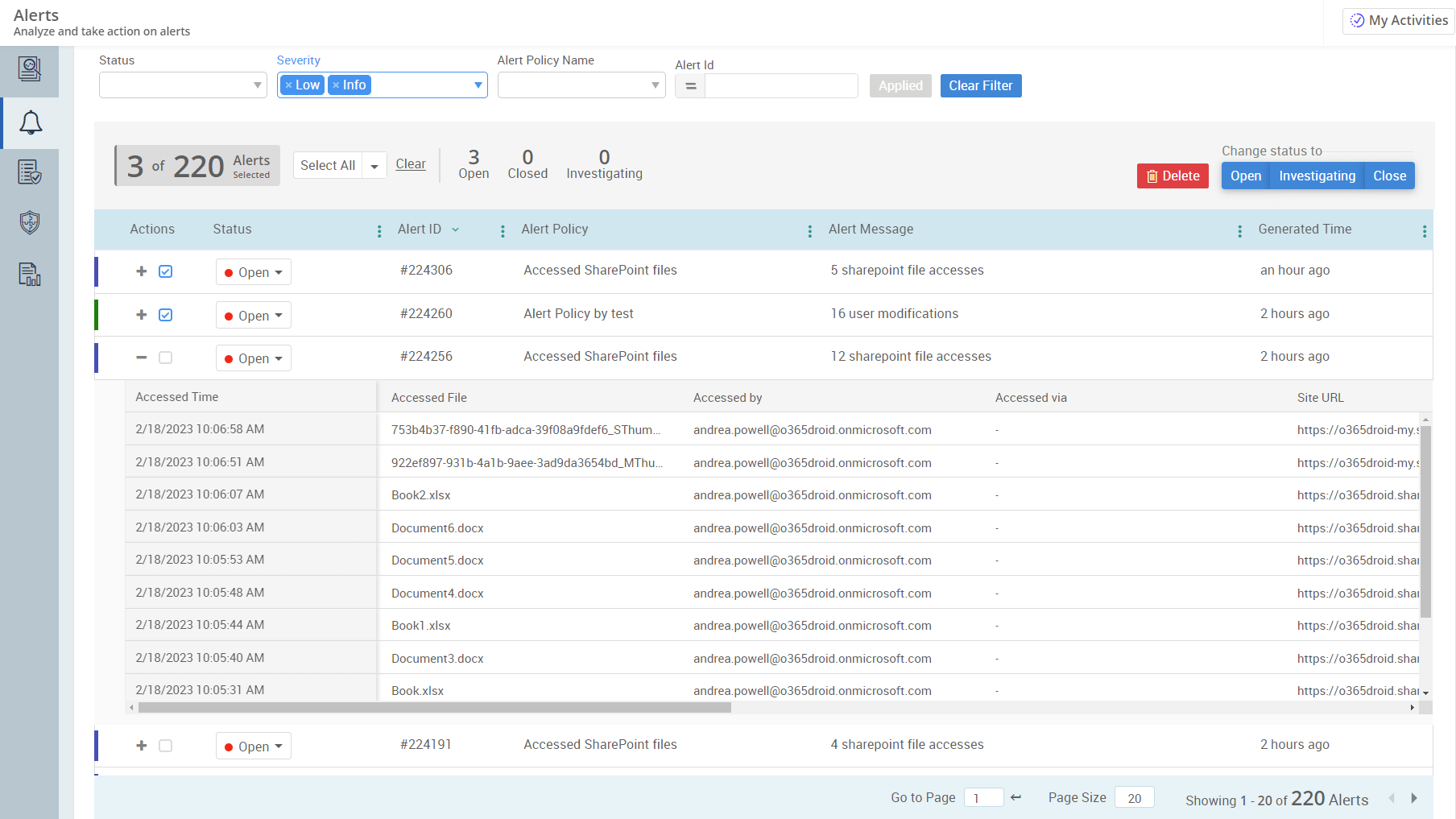
Task: Select the checkbox for alert #224191
Action: [165, 746]
